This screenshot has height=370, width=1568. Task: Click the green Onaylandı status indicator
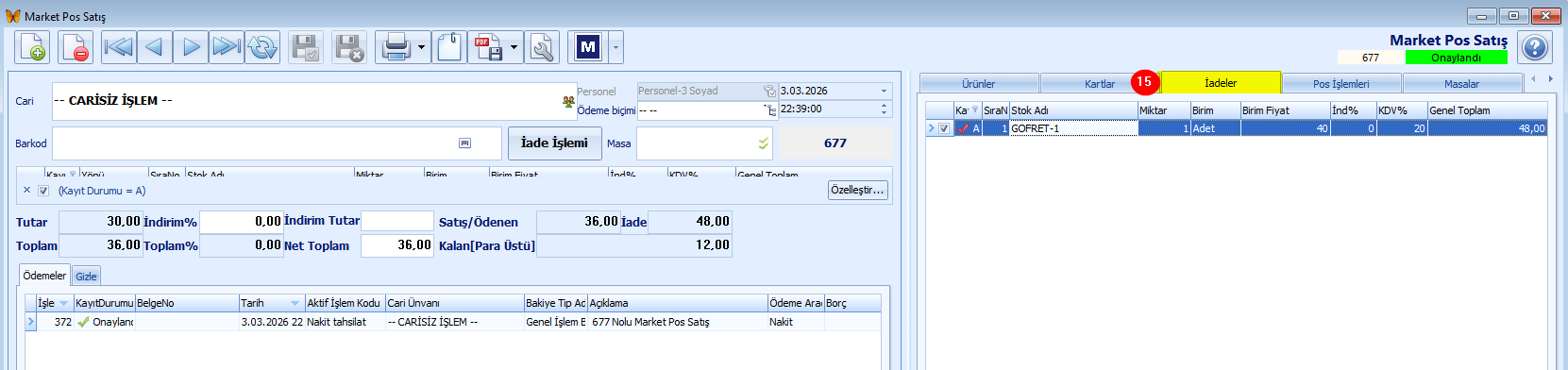(1457, 58)
